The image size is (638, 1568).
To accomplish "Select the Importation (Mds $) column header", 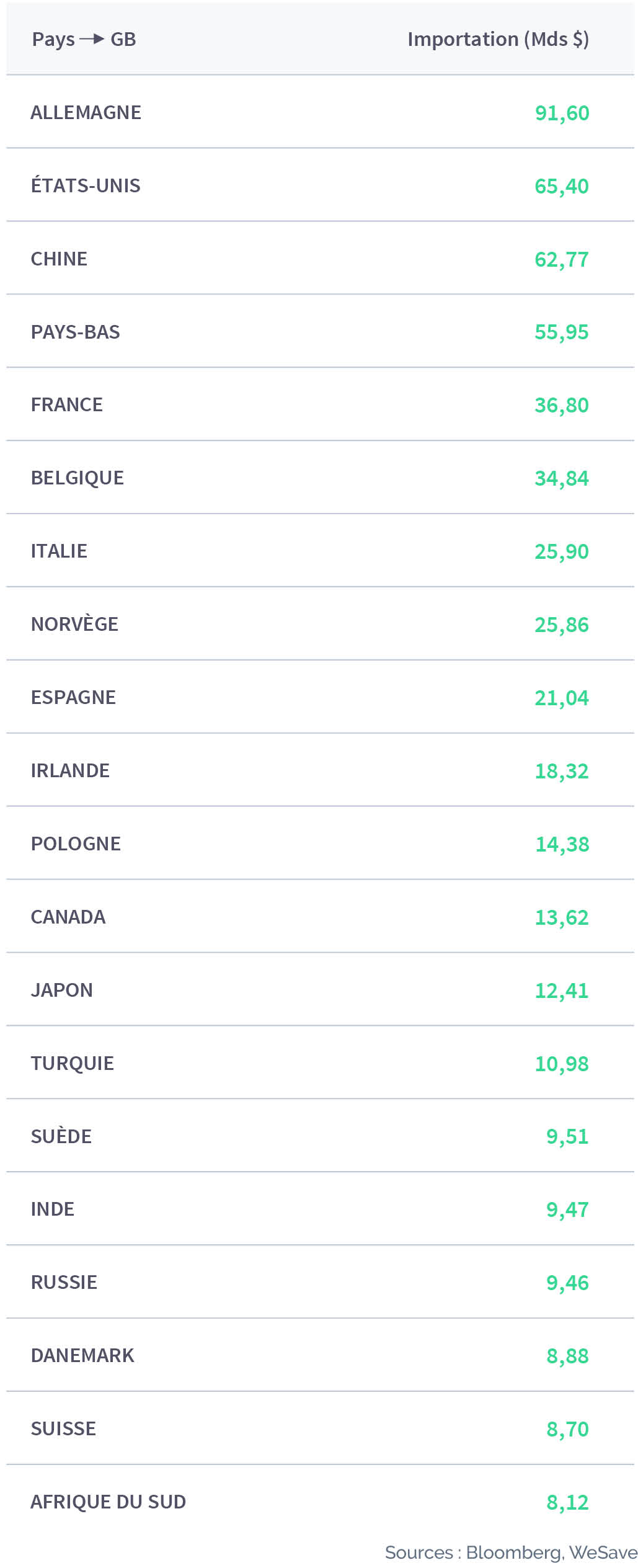I will [498, 39].
